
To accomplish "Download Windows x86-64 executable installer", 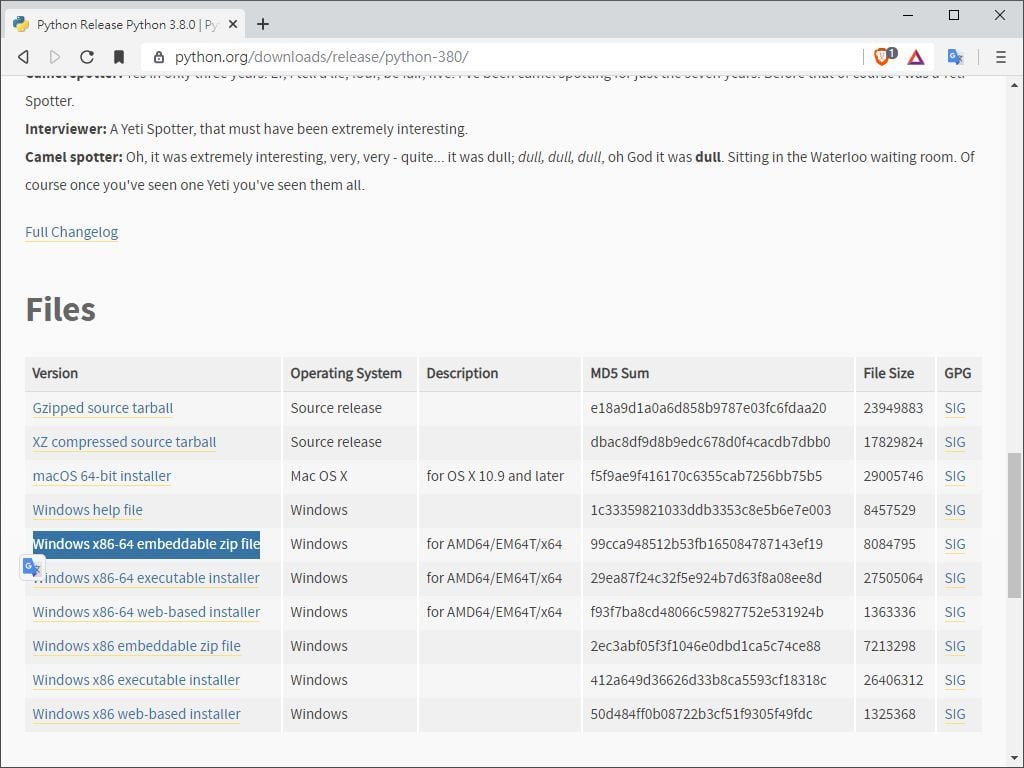I will pos(146,578).
